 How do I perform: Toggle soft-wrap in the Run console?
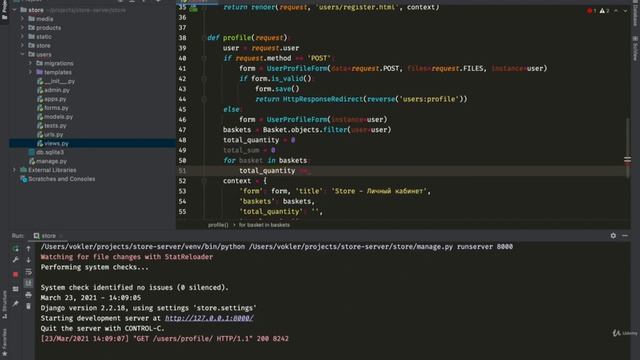click(29, 272)
